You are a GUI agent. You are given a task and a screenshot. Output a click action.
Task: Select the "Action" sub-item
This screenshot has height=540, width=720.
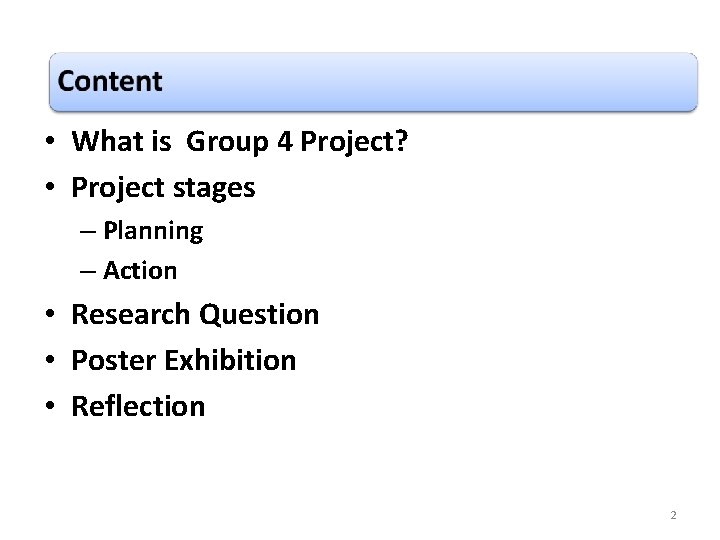pos(140,270)
